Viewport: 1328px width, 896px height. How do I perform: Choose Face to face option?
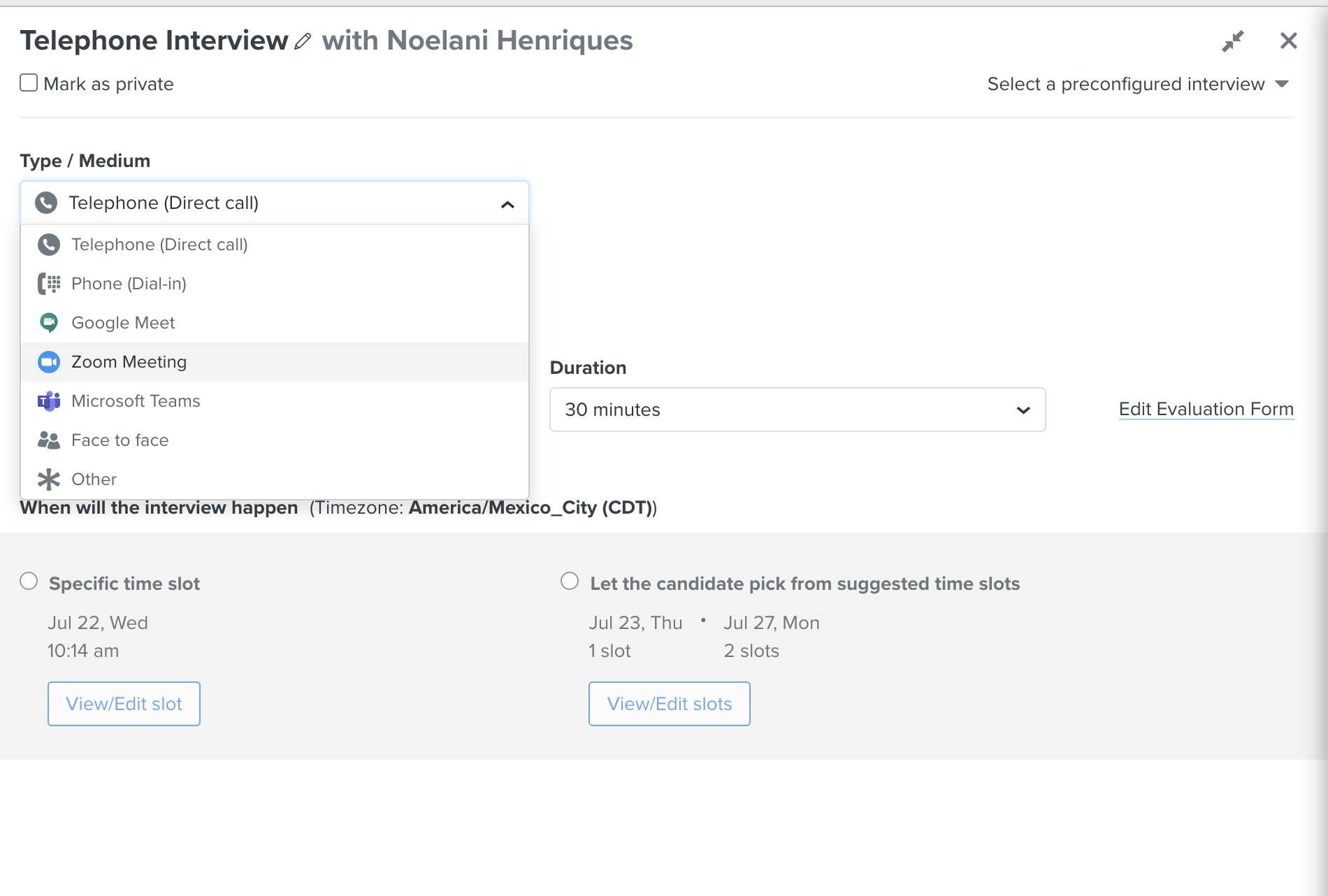275,440
